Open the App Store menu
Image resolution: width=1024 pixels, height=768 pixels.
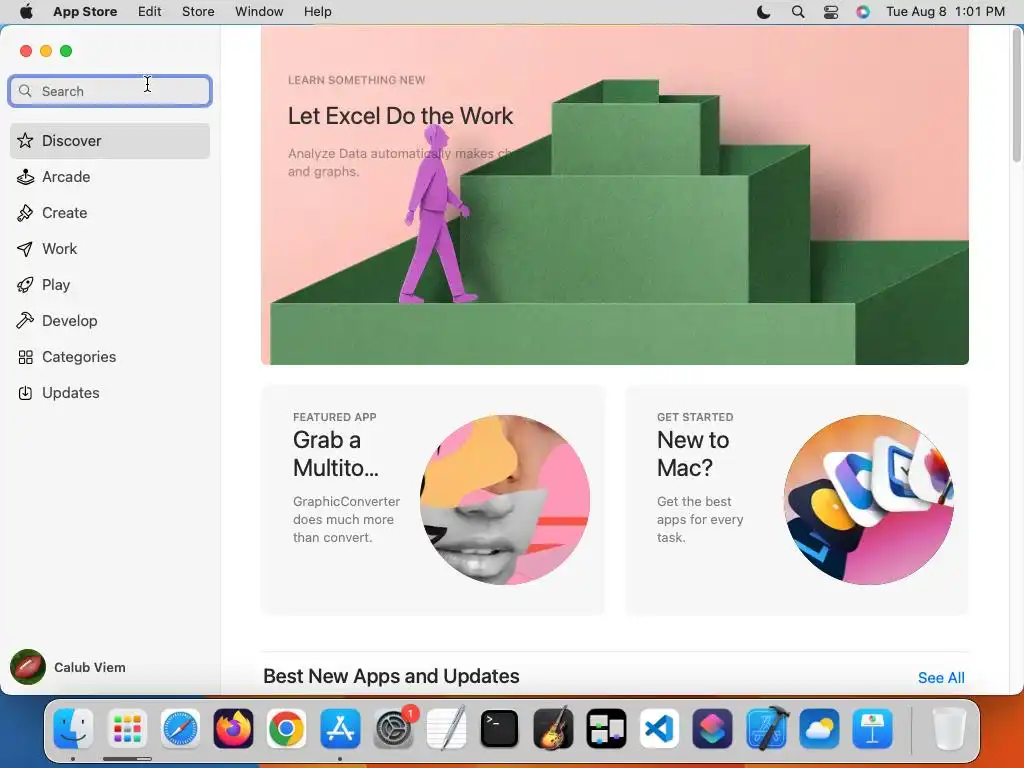[x=85, y=12]
